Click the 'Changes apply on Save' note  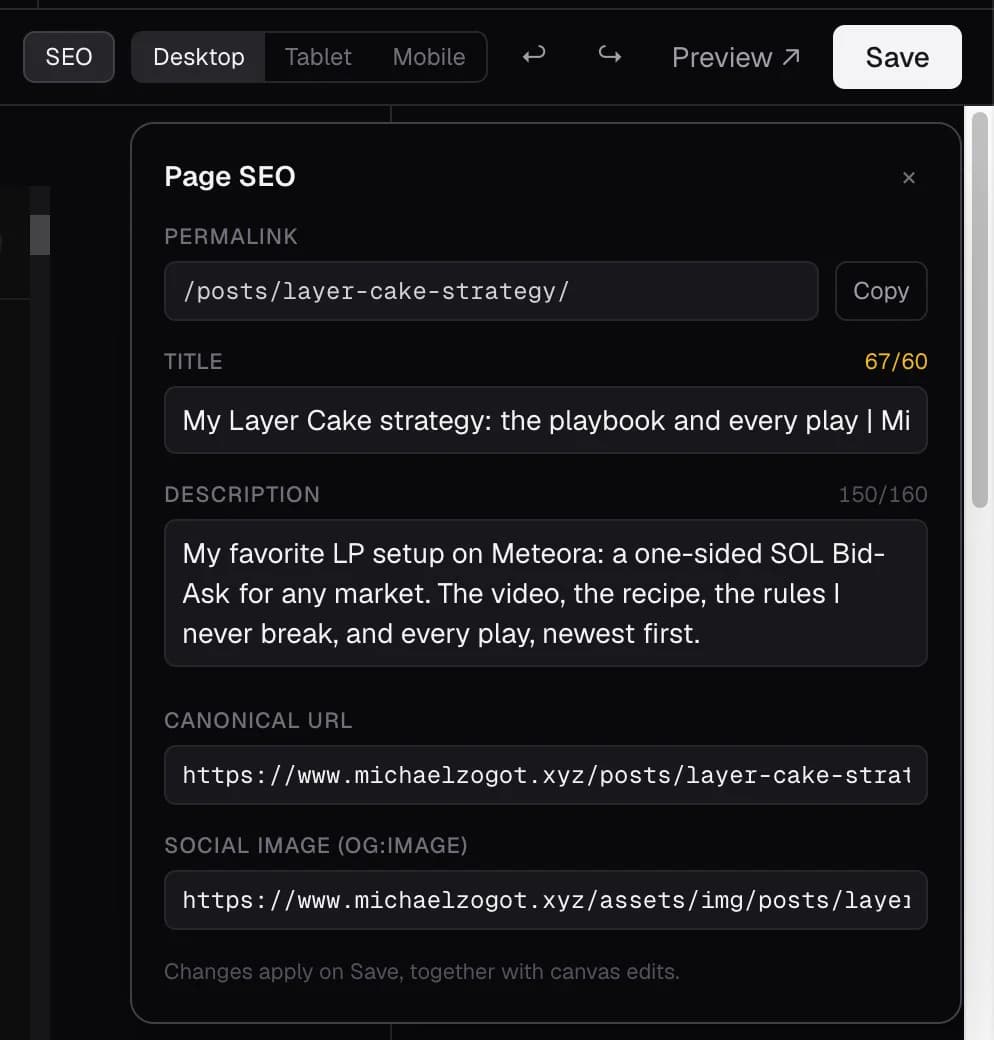click(x=422, y=972)
